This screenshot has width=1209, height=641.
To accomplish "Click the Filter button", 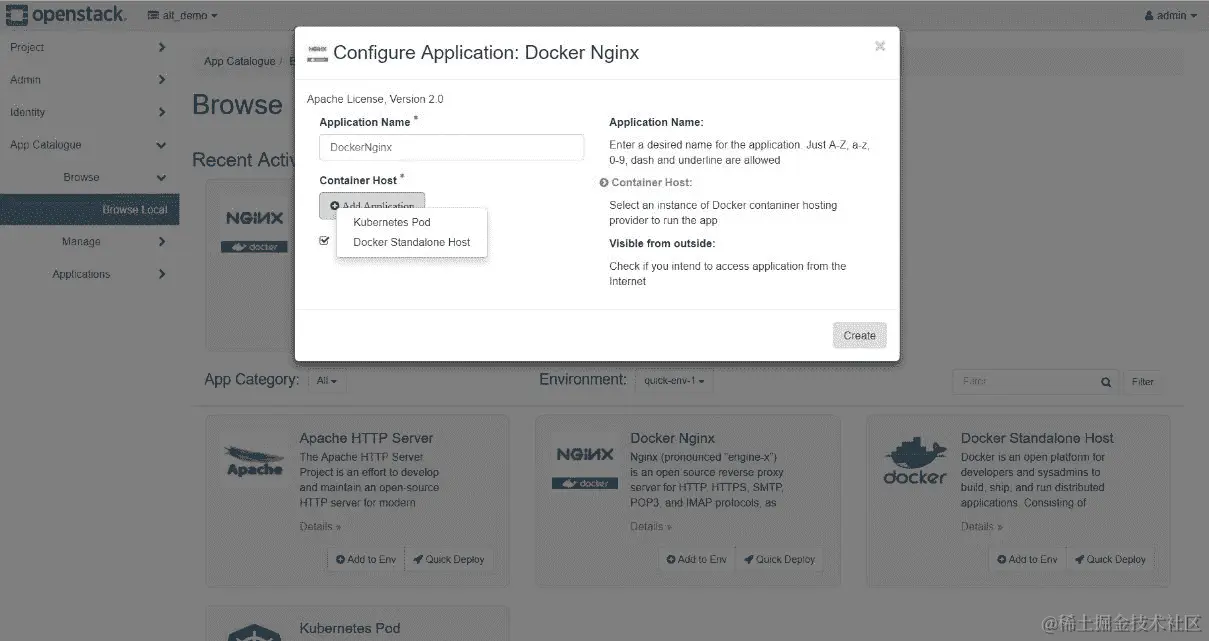I will [1143, 381].
